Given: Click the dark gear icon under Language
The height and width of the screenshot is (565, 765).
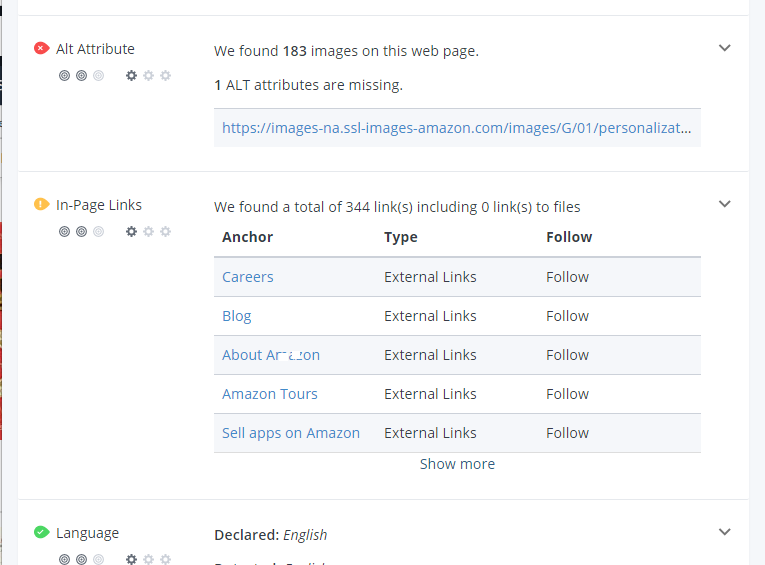Looking at the screenshot, I should click(131, 559).
